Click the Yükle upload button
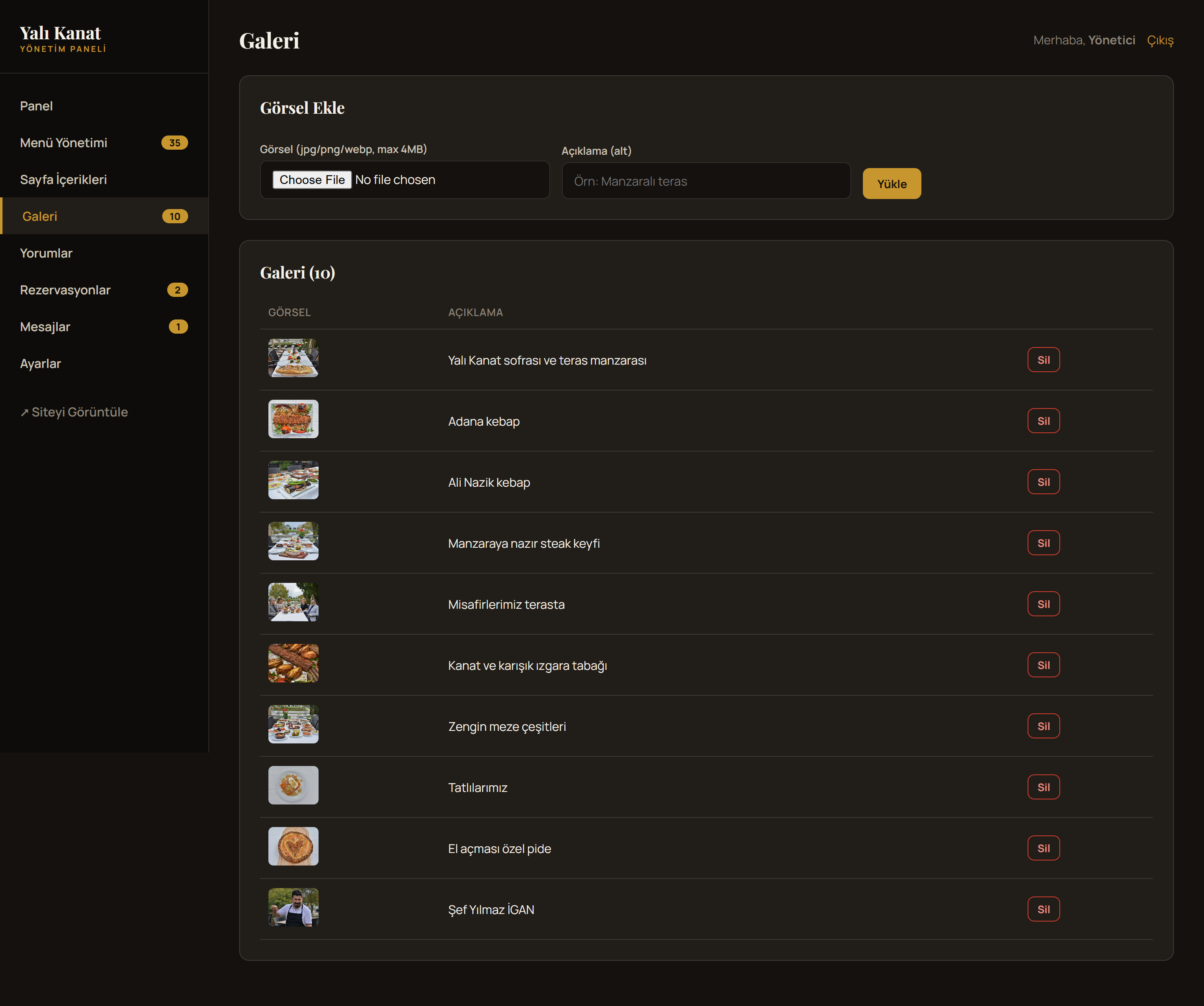Screen dimensions: 1204x1006 click(892, 184)
